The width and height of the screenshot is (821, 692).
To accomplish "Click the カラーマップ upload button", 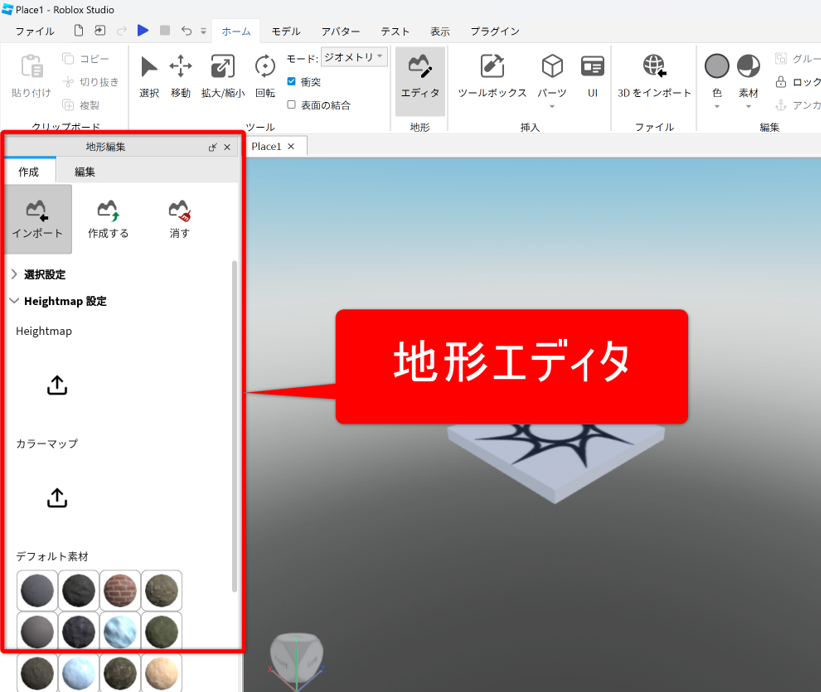I will (x=57, y=497).
